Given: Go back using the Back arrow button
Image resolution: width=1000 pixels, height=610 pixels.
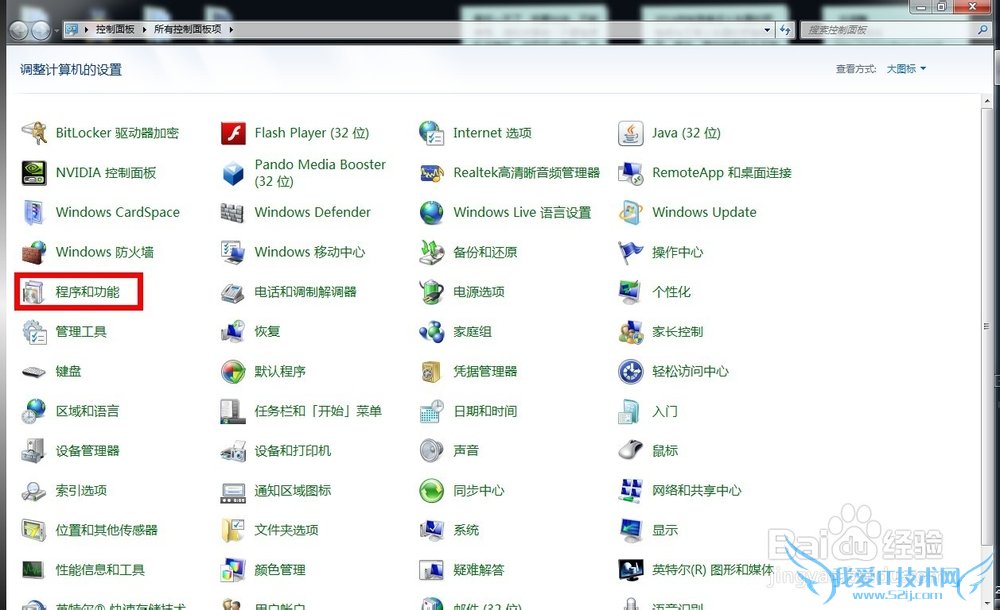Looking at the screenshot, I should tap(19, 30).
